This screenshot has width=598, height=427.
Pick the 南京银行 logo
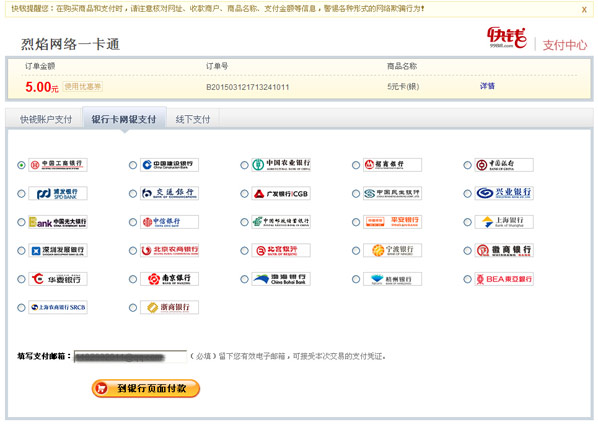(169, 279)
